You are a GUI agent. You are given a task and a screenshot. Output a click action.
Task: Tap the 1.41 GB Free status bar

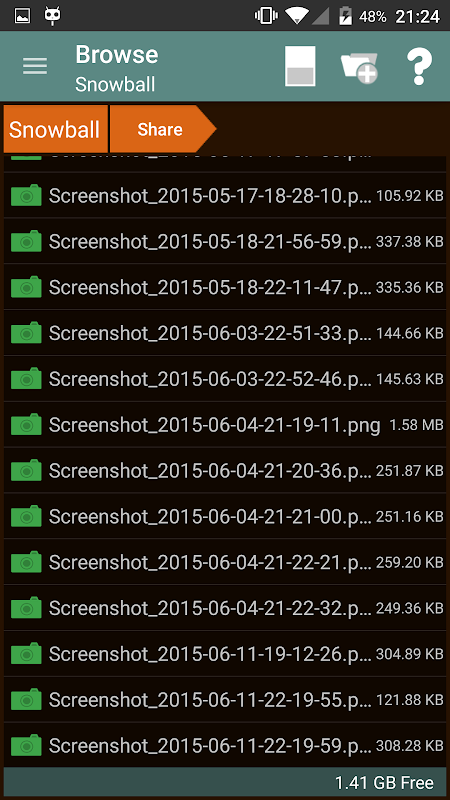pos(225,782)
